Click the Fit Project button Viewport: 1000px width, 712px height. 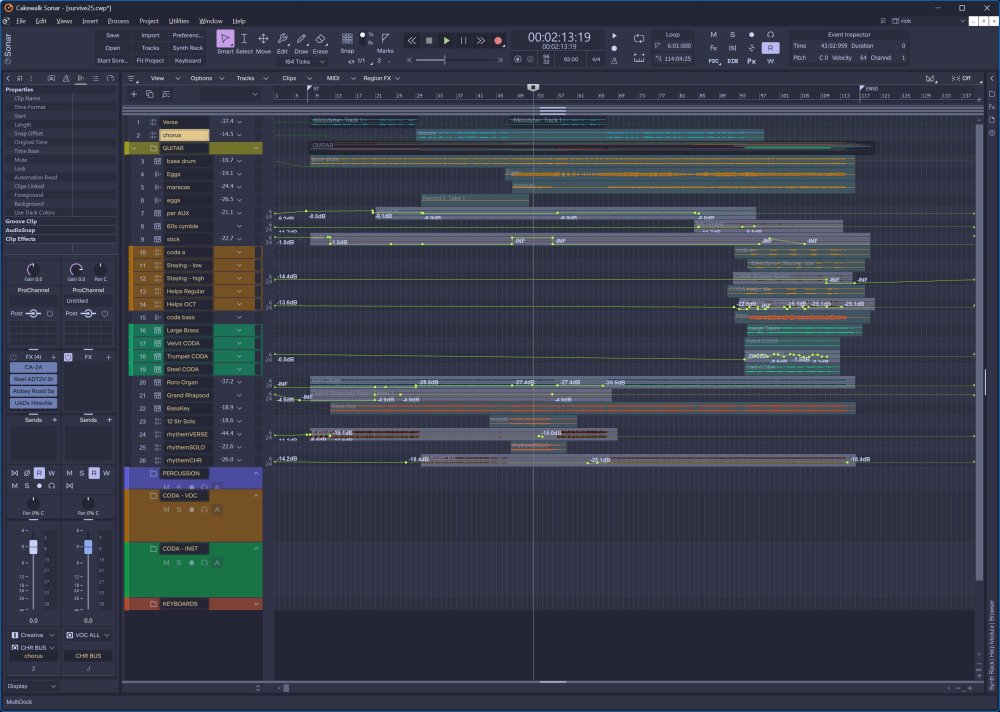point(151,61)
